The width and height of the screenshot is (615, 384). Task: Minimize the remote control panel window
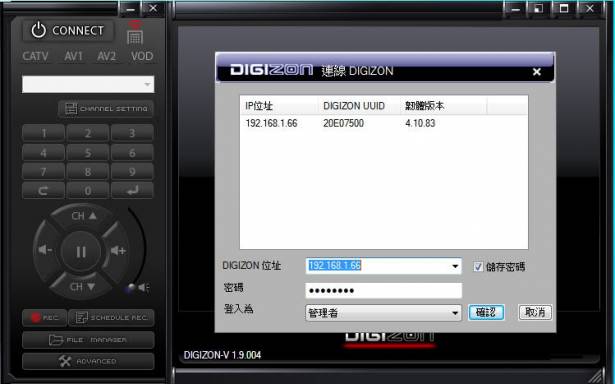click(x=131, y=9)
